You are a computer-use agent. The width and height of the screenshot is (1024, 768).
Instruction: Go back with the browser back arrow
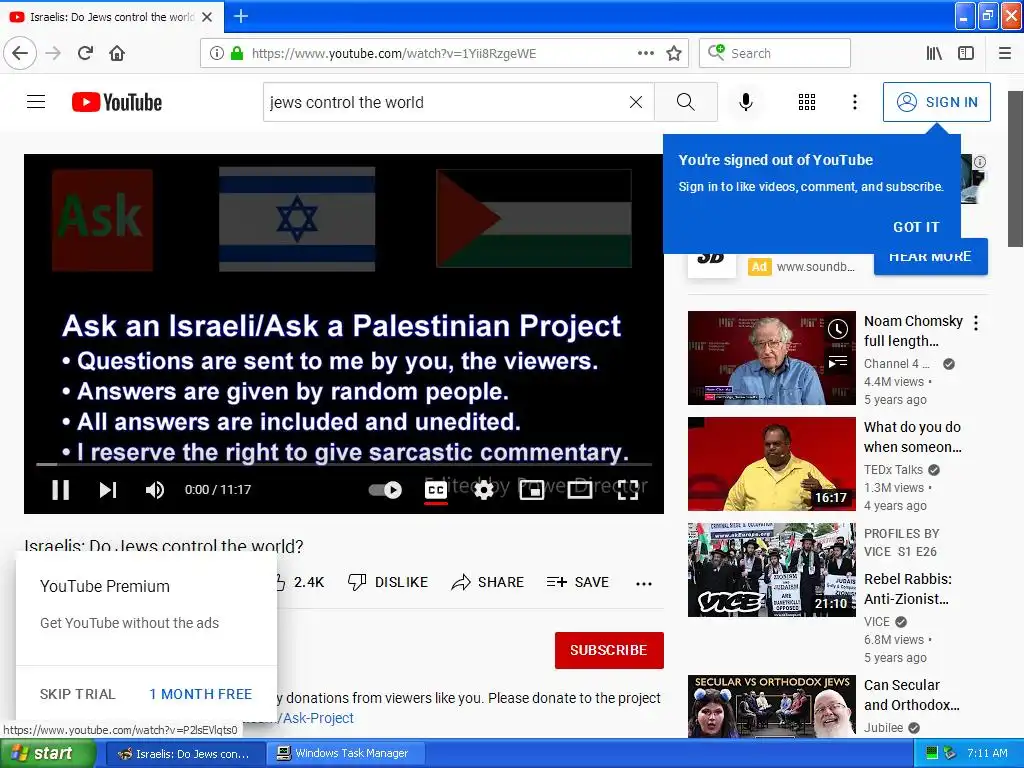(20, 54)
